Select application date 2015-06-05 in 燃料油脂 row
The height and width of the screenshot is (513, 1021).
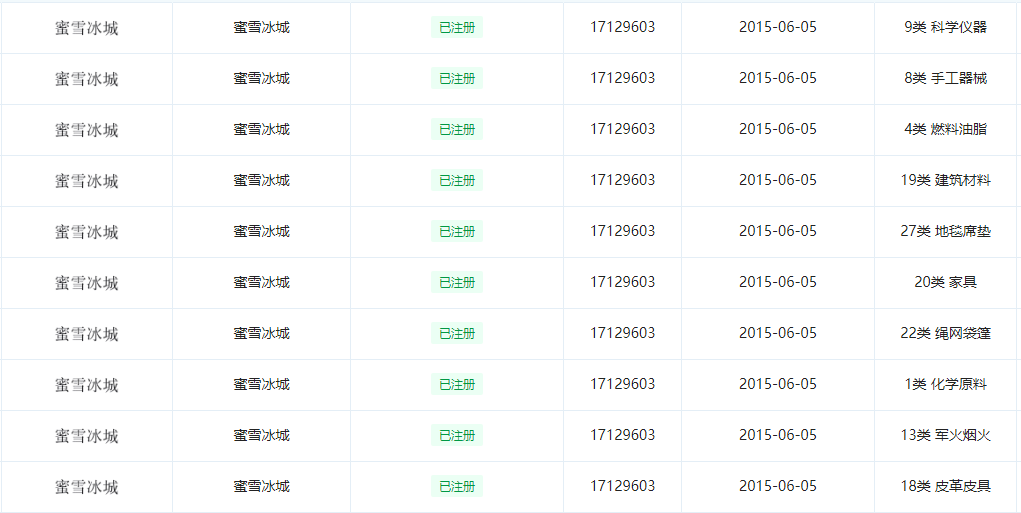[x=777, y=129]
